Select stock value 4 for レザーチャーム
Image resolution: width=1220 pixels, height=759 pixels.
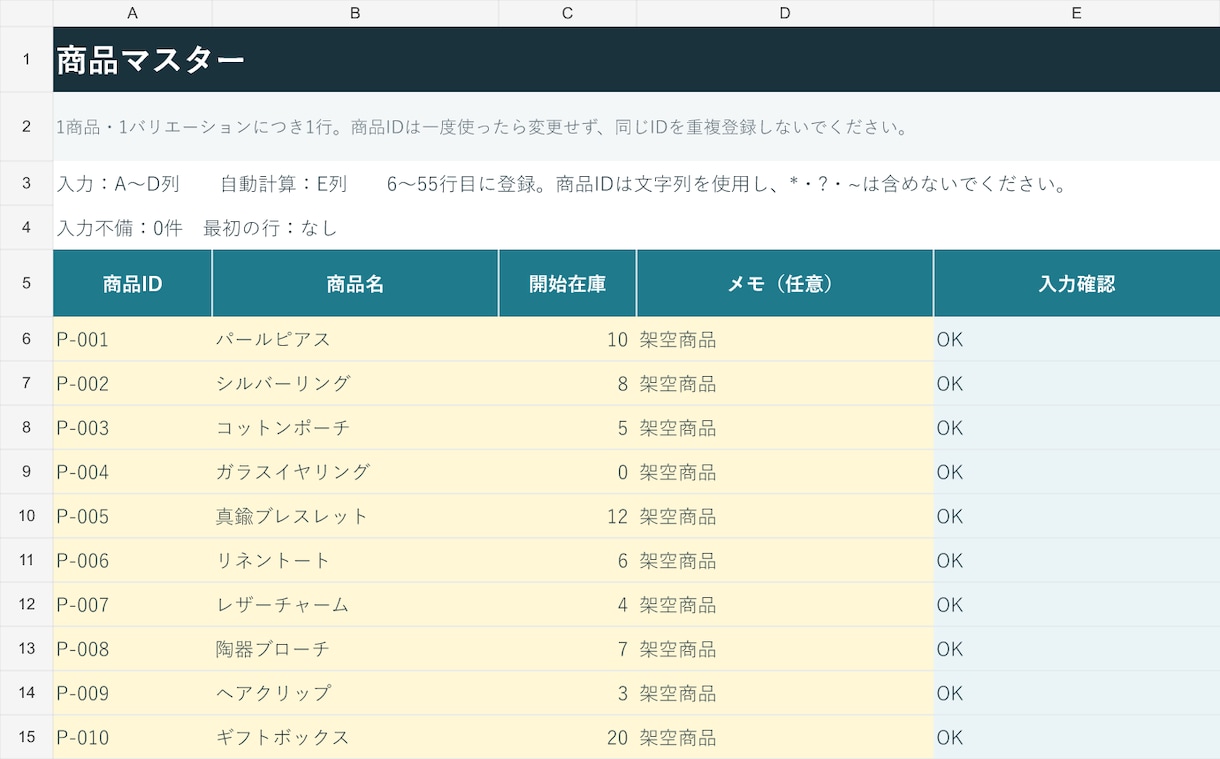567,605
